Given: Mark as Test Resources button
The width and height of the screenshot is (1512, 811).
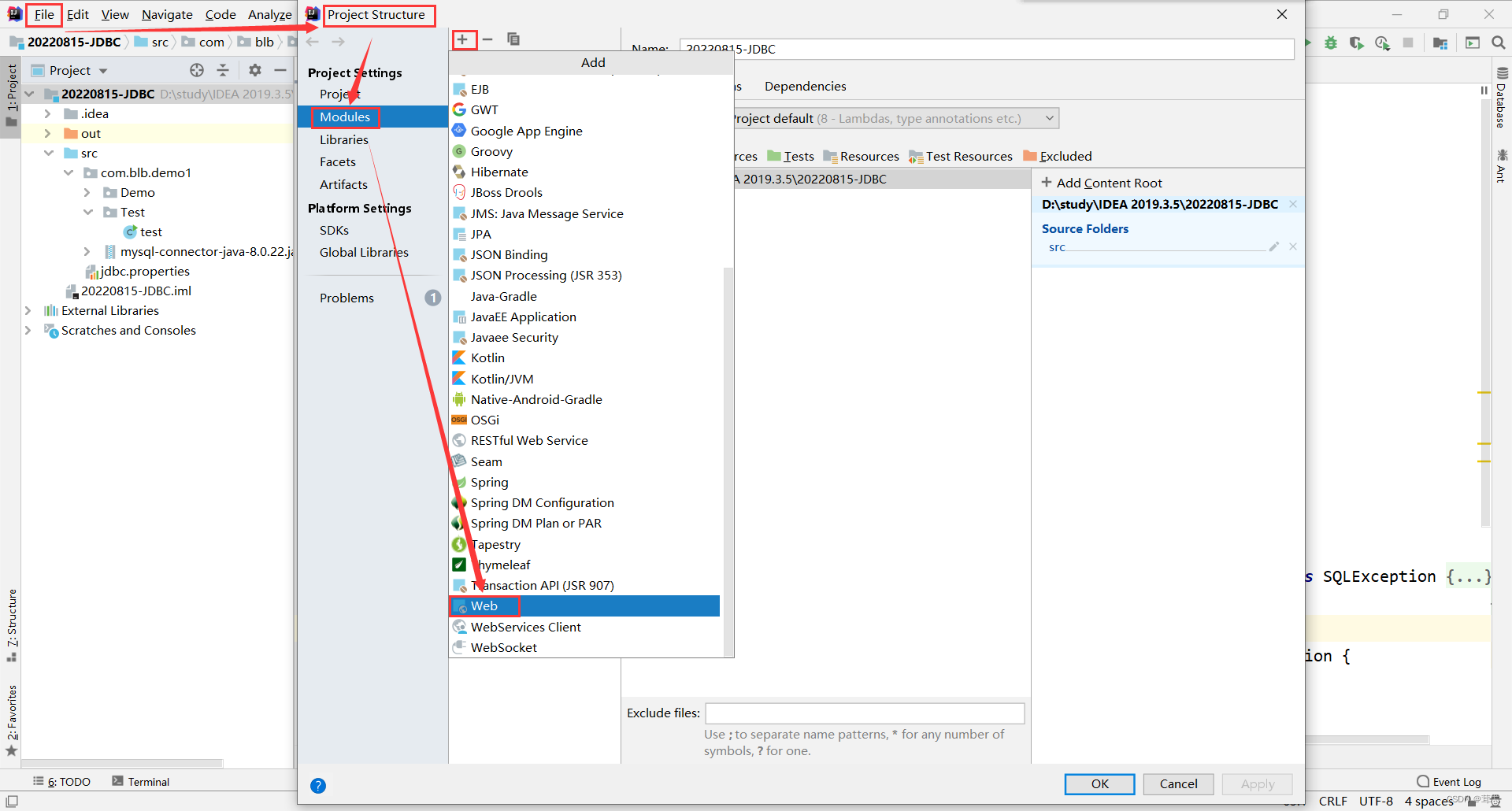Looking at the screenshot, I should pos(961,156).
